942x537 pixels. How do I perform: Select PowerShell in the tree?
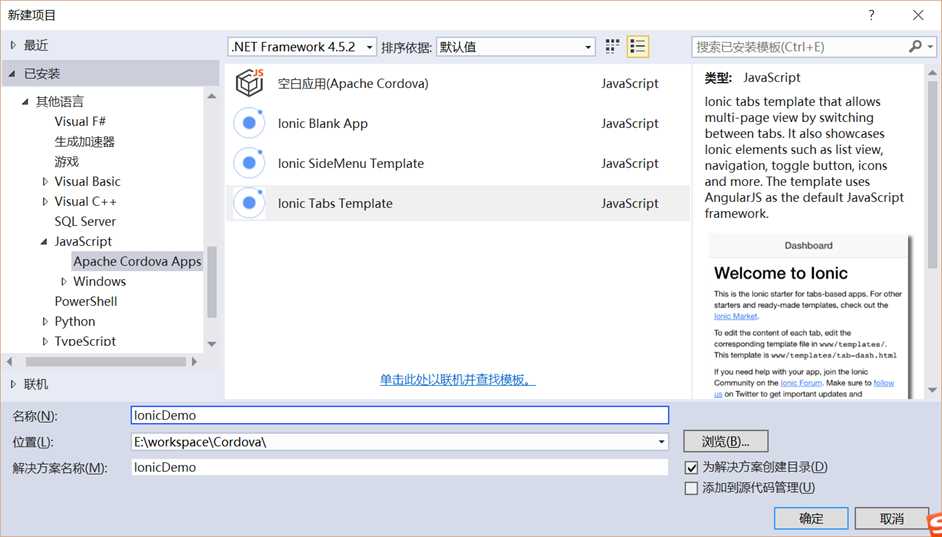coord(86,302)
